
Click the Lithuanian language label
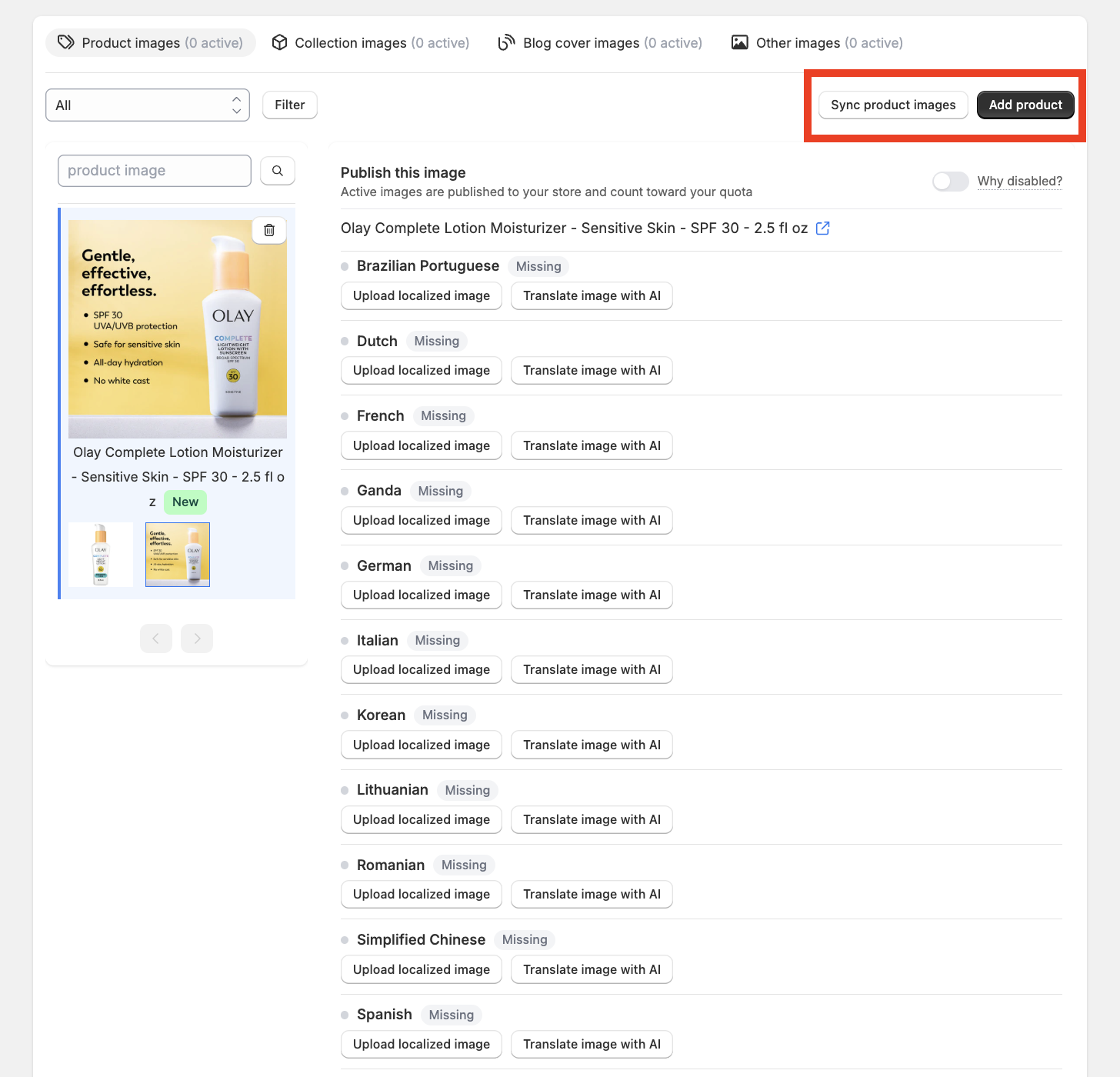point(392,790)
